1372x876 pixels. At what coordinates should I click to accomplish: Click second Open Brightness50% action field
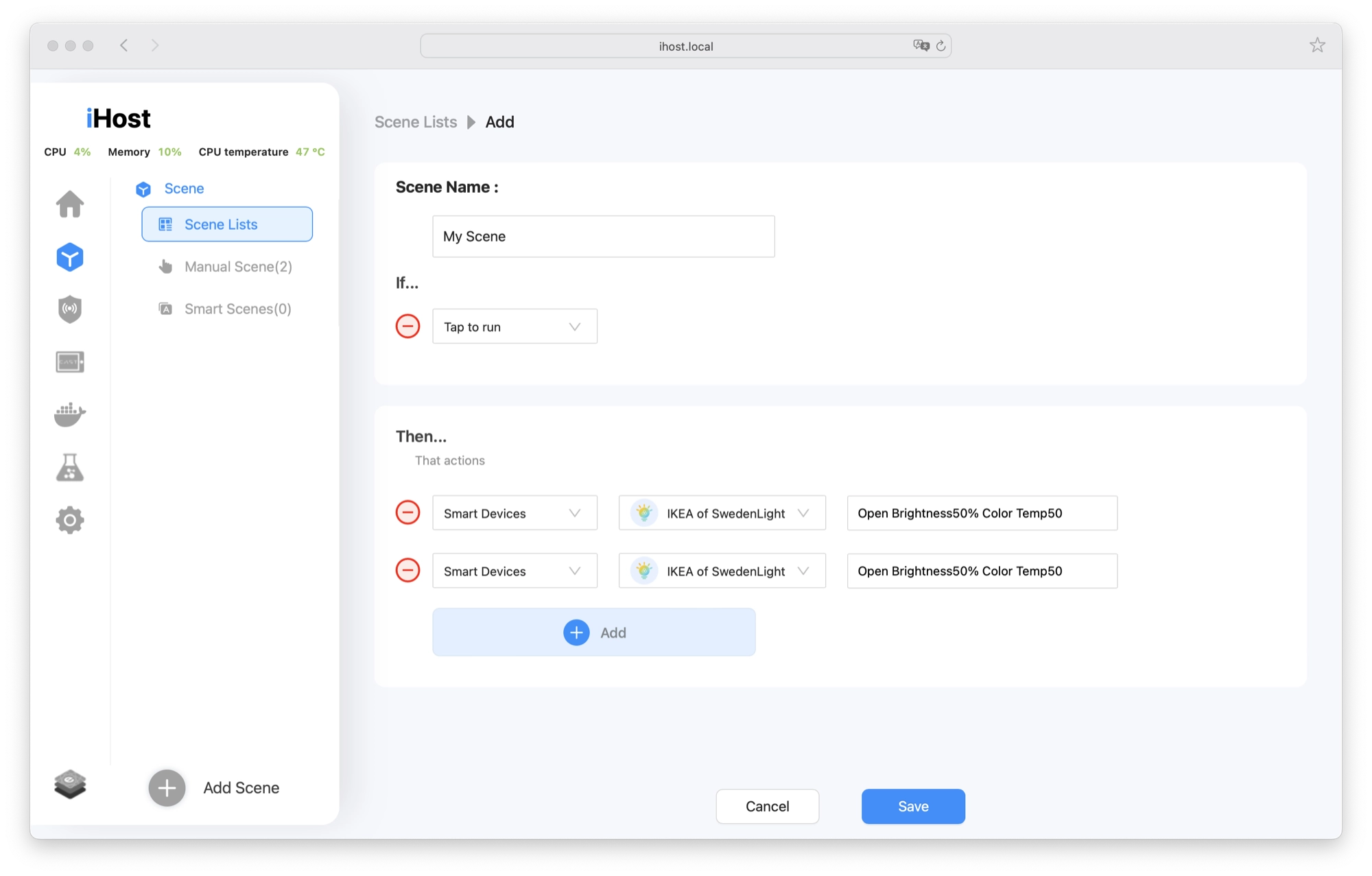[982, 571]
